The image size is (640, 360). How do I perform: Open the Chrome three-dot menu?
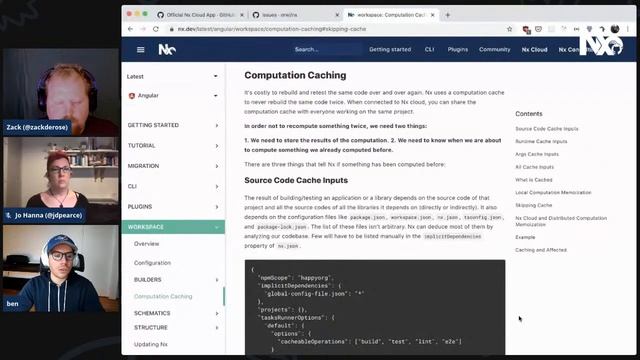(x=628, y=29)
